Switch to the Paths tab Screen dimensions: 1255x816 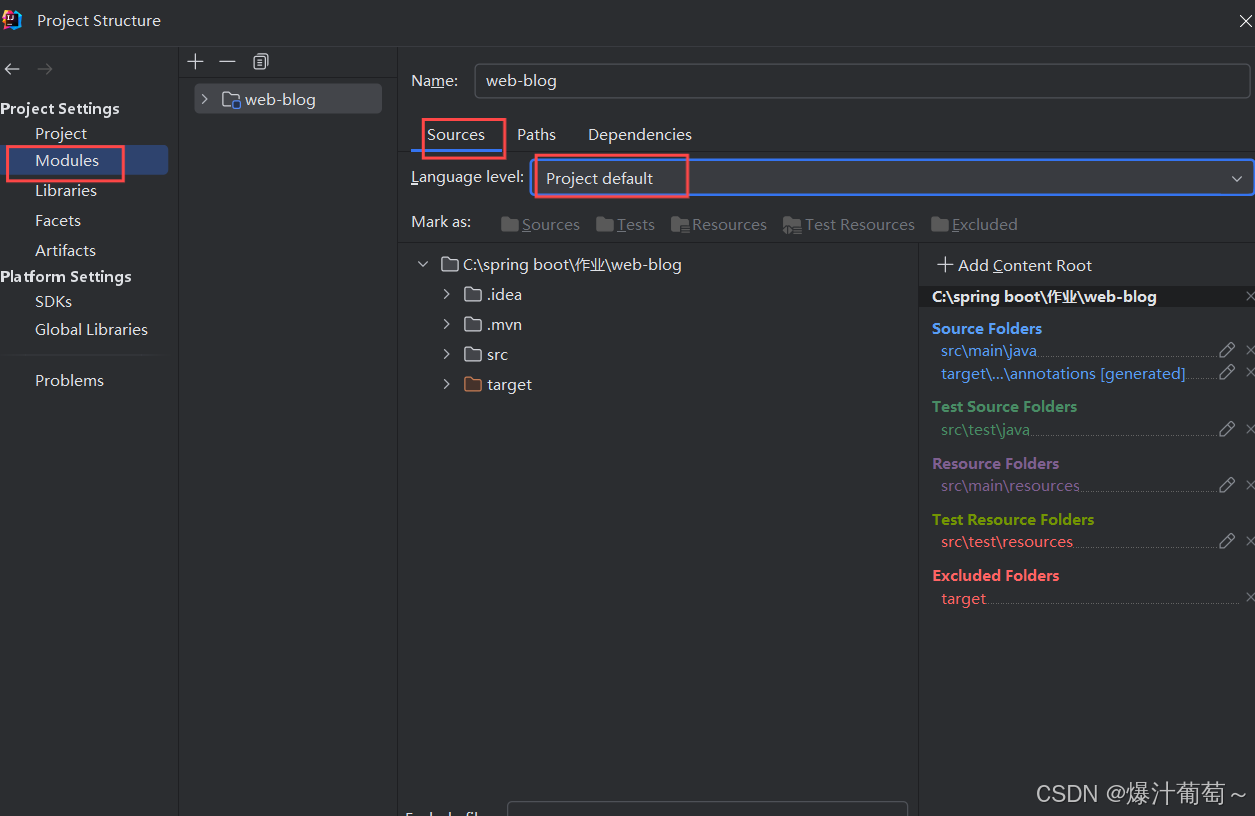(536, 135)
